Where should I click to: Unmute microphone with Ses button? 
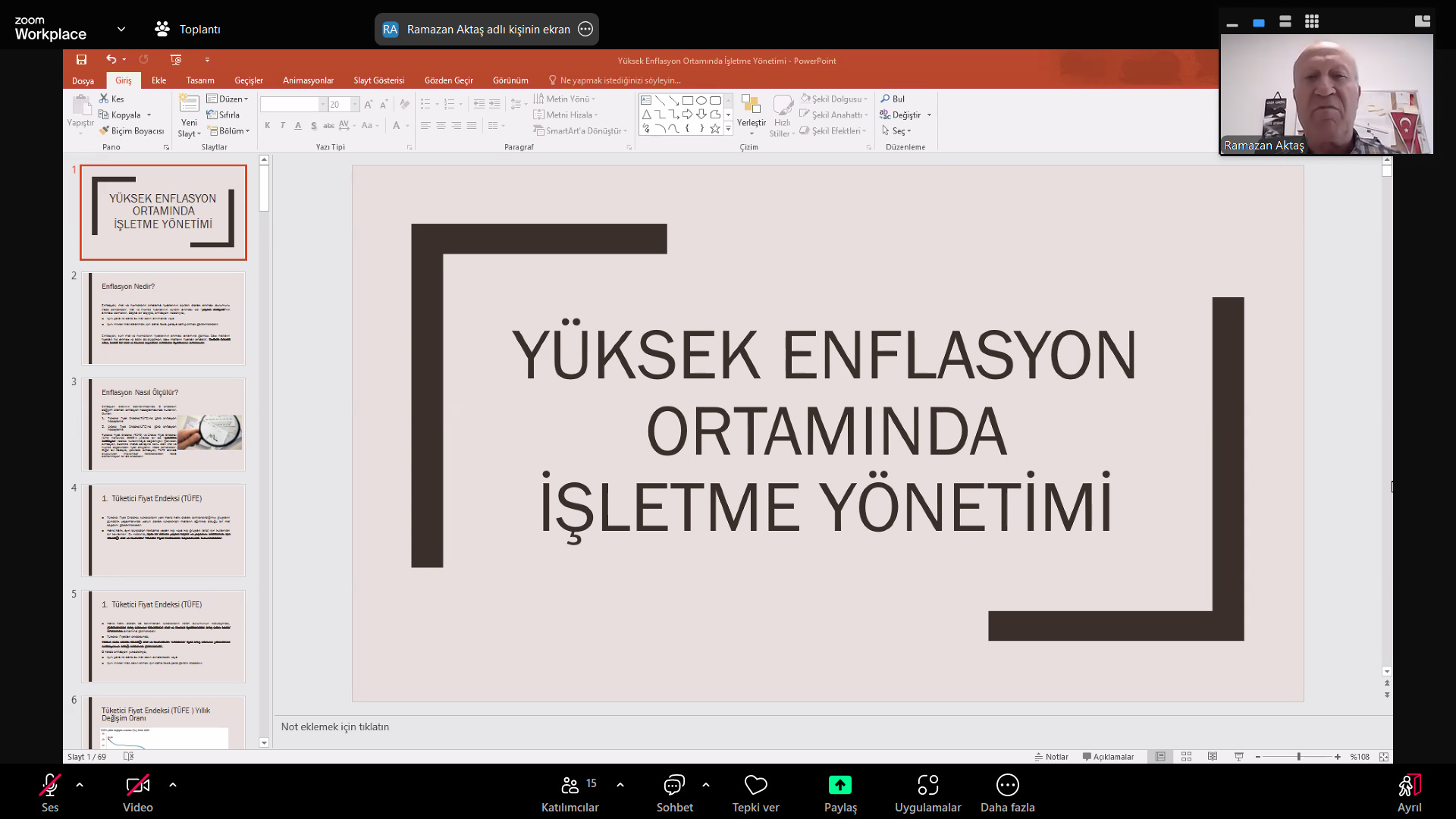50,785
